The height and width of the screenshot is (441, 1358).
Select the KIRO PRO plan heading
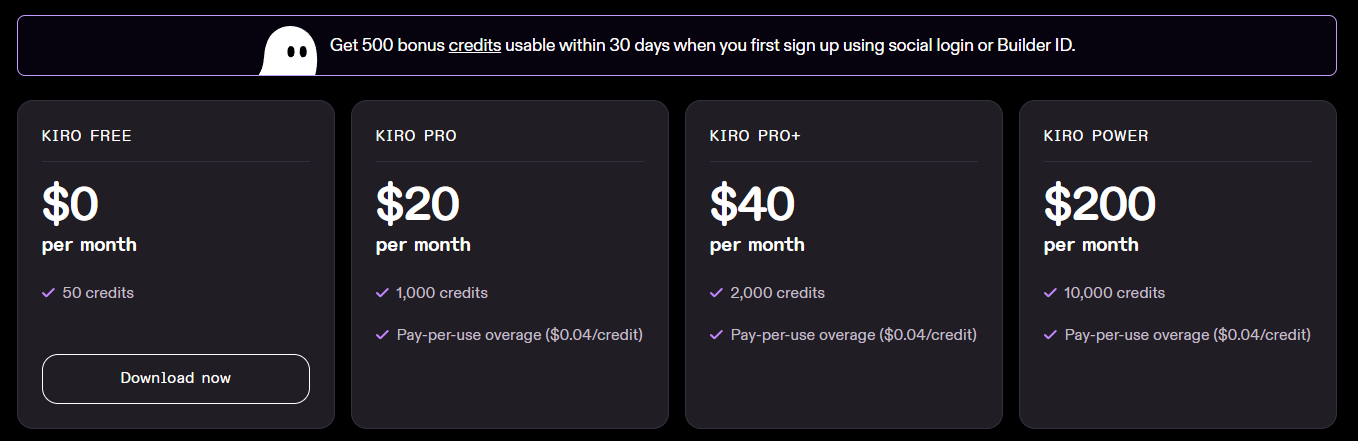click(x=416, y=136)
